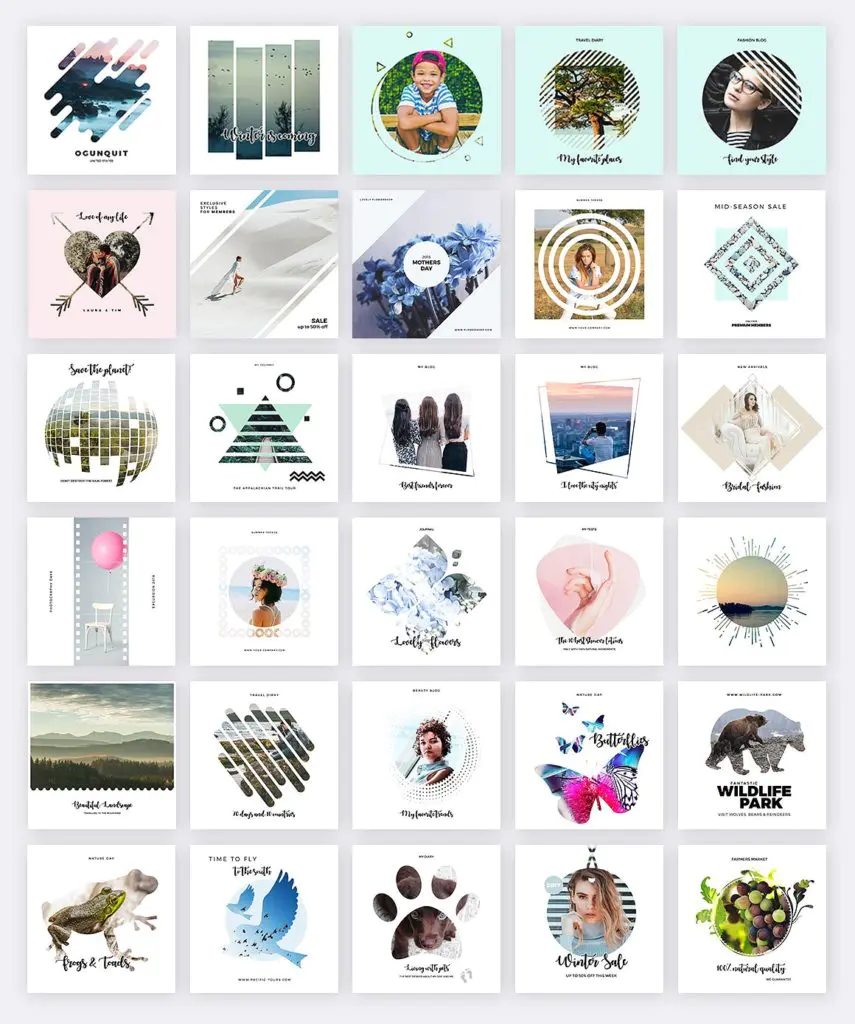Choose the Butterflies template

[589, 756]
